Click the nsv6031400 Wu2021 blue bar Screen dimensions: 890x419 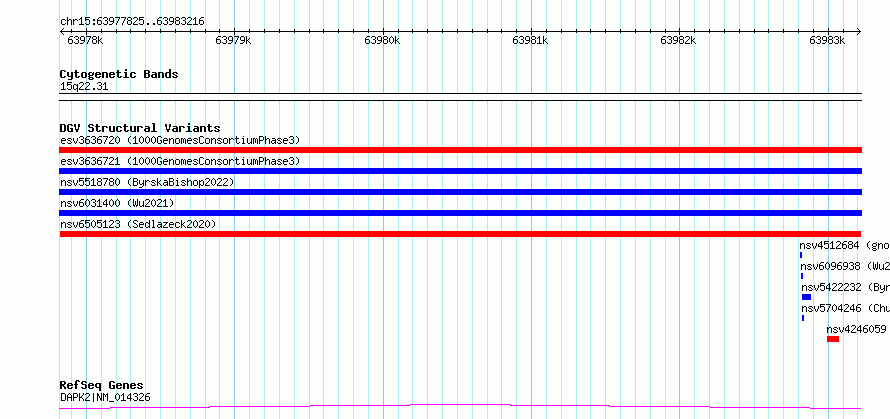(460, 213)
